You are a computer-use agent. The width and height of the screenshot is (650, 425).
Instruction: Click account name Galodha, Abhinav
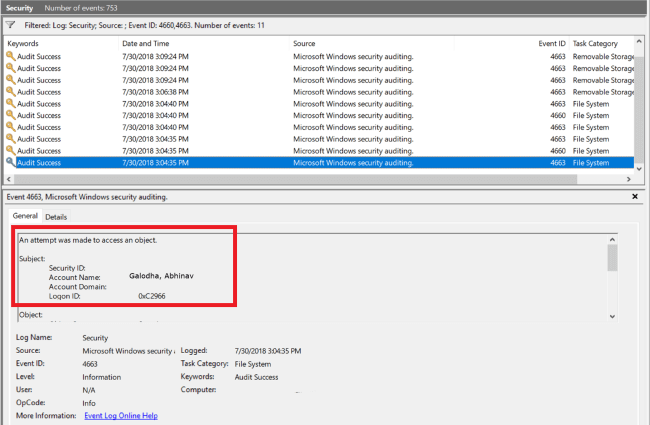tap(161, 276)
